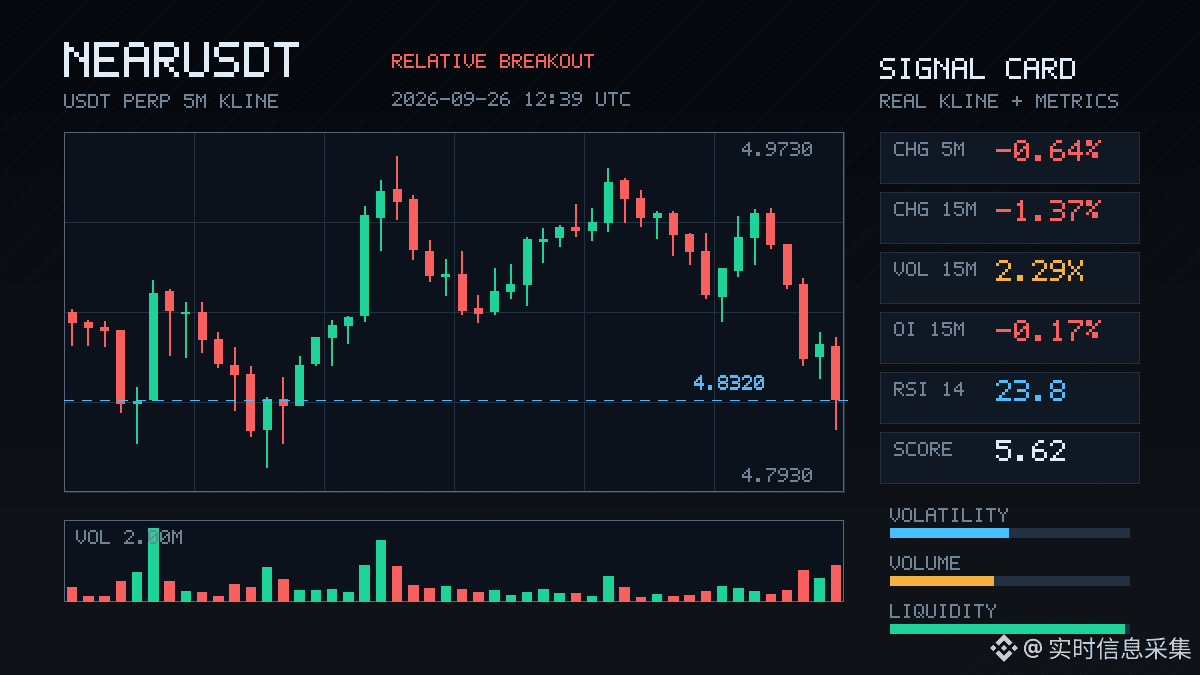
Task: Click the 4.8320 current price label
Action: [728, 383]
